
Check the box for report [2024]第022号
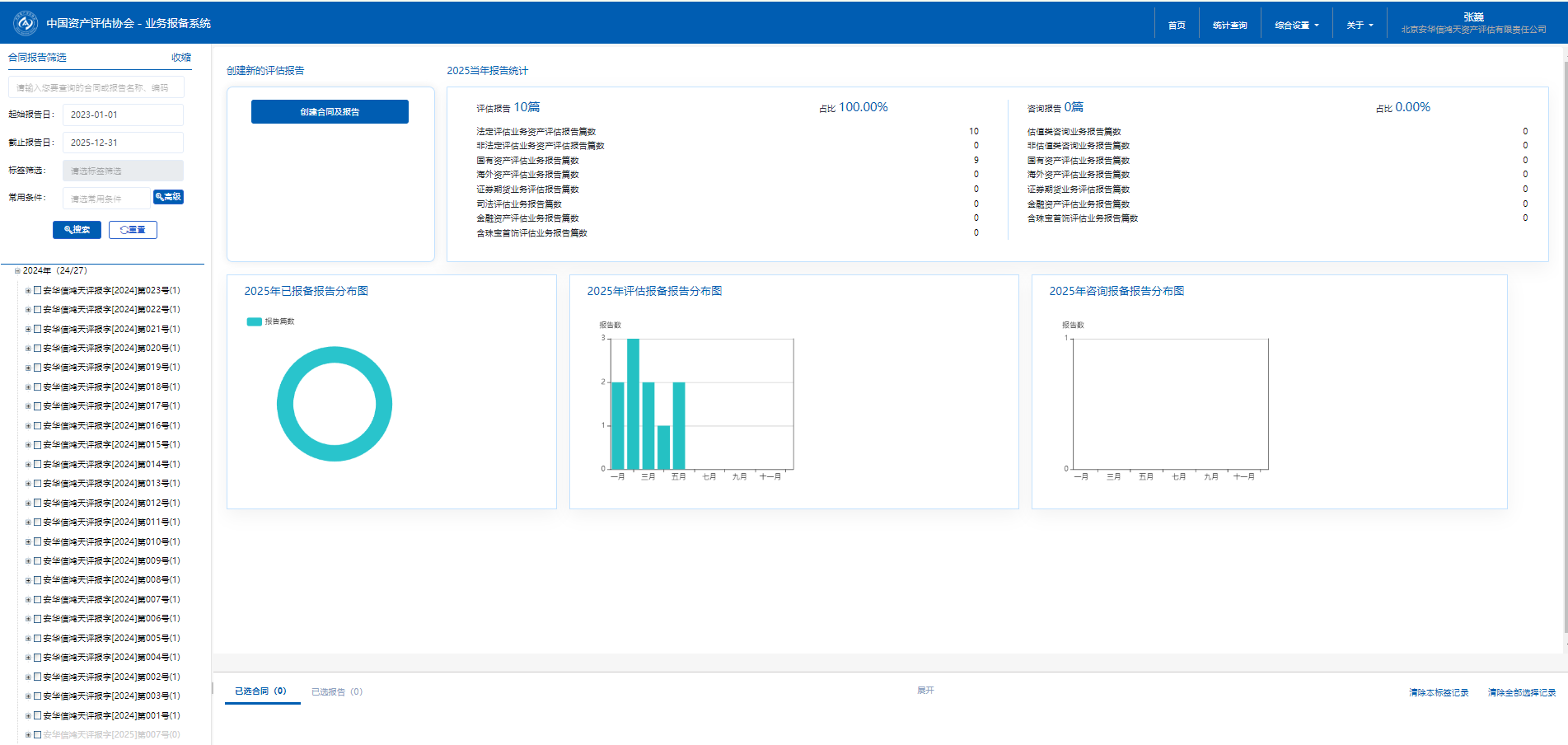coord(37,310)
